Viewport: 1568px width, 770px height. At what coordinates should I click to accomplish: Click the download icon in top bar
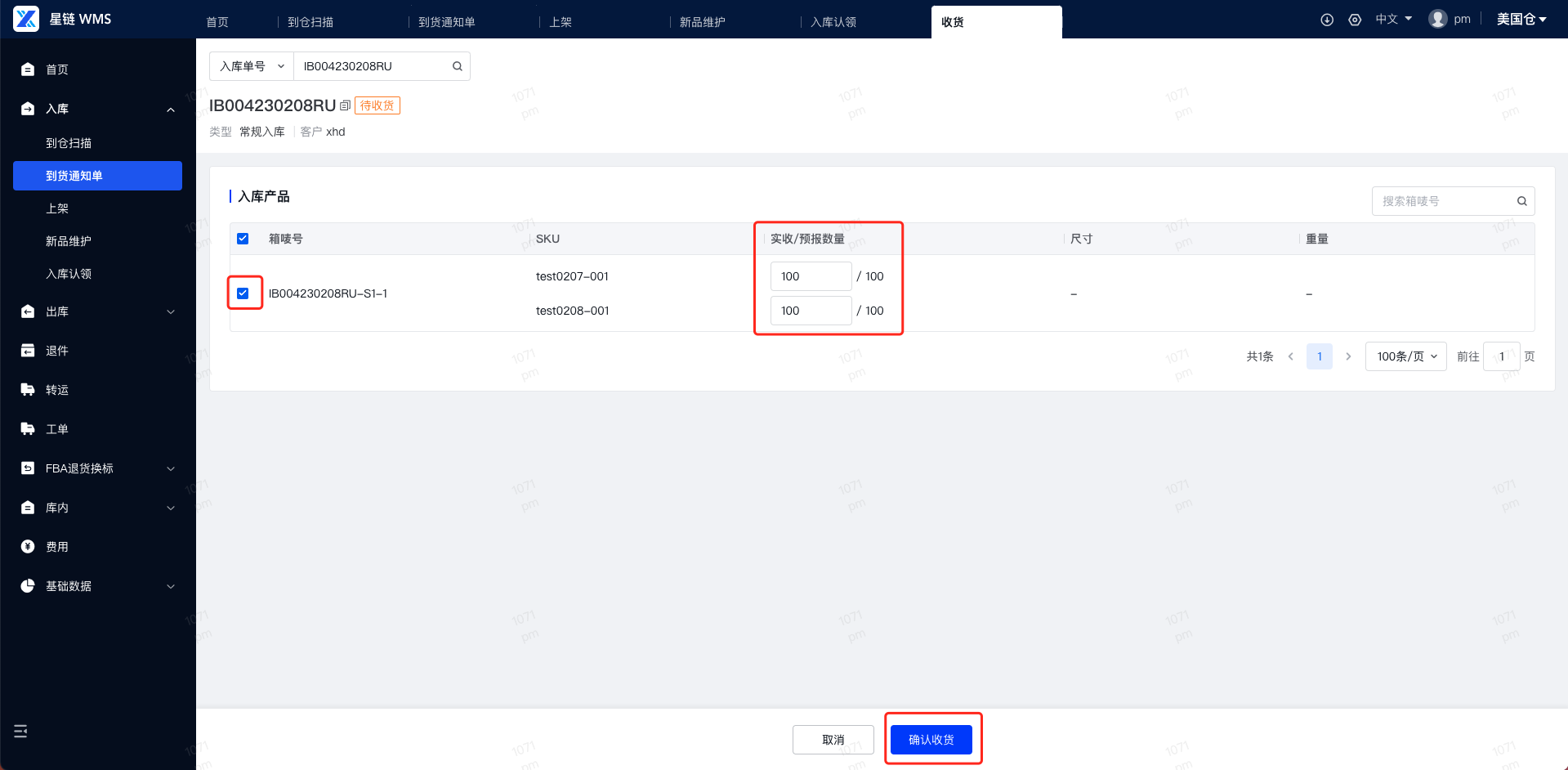tap(1327, 20)
